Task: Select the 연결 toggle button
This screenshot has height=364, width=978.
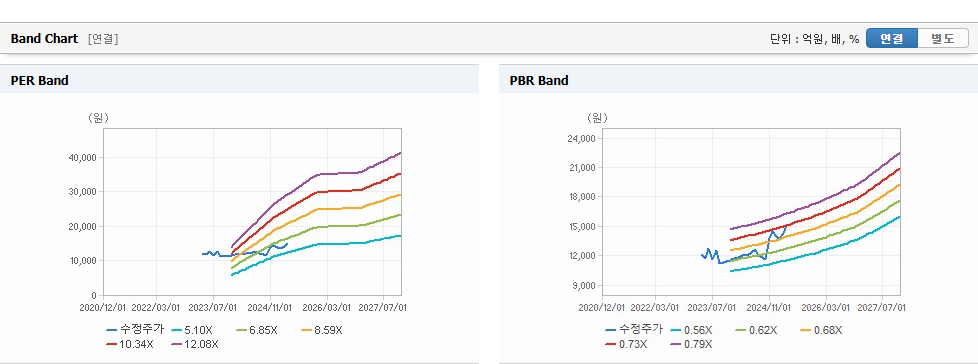Action: tap(892, 39)
